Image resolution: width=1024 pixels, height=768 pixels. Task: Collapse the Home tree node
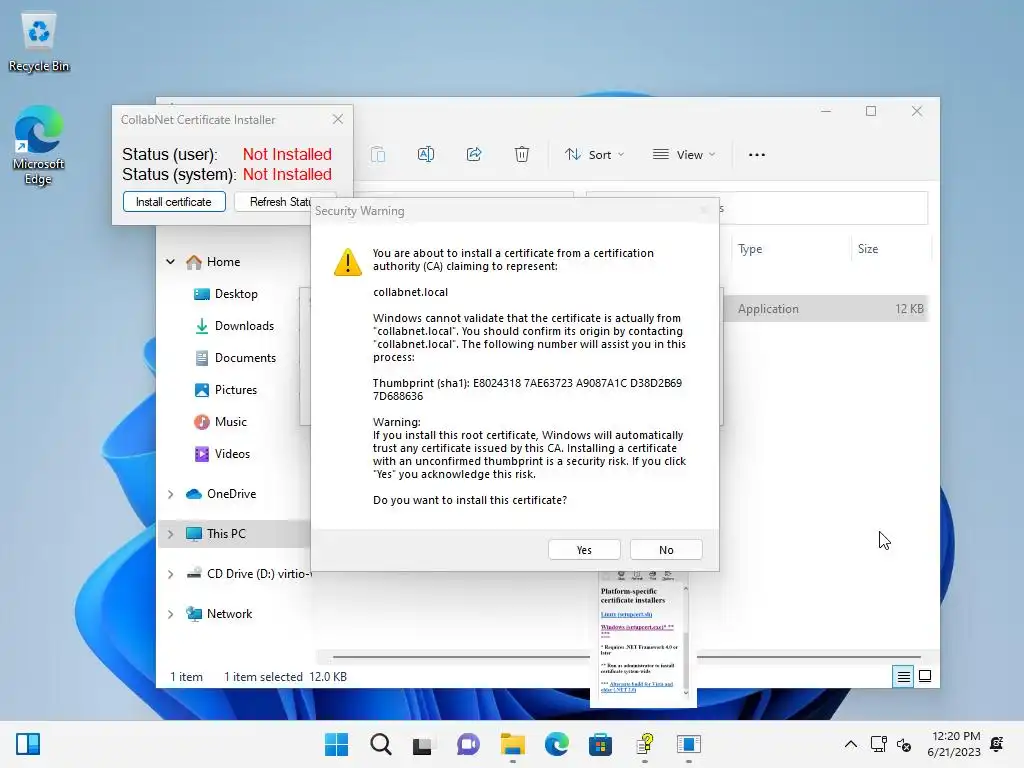click(x=170, y=262)
